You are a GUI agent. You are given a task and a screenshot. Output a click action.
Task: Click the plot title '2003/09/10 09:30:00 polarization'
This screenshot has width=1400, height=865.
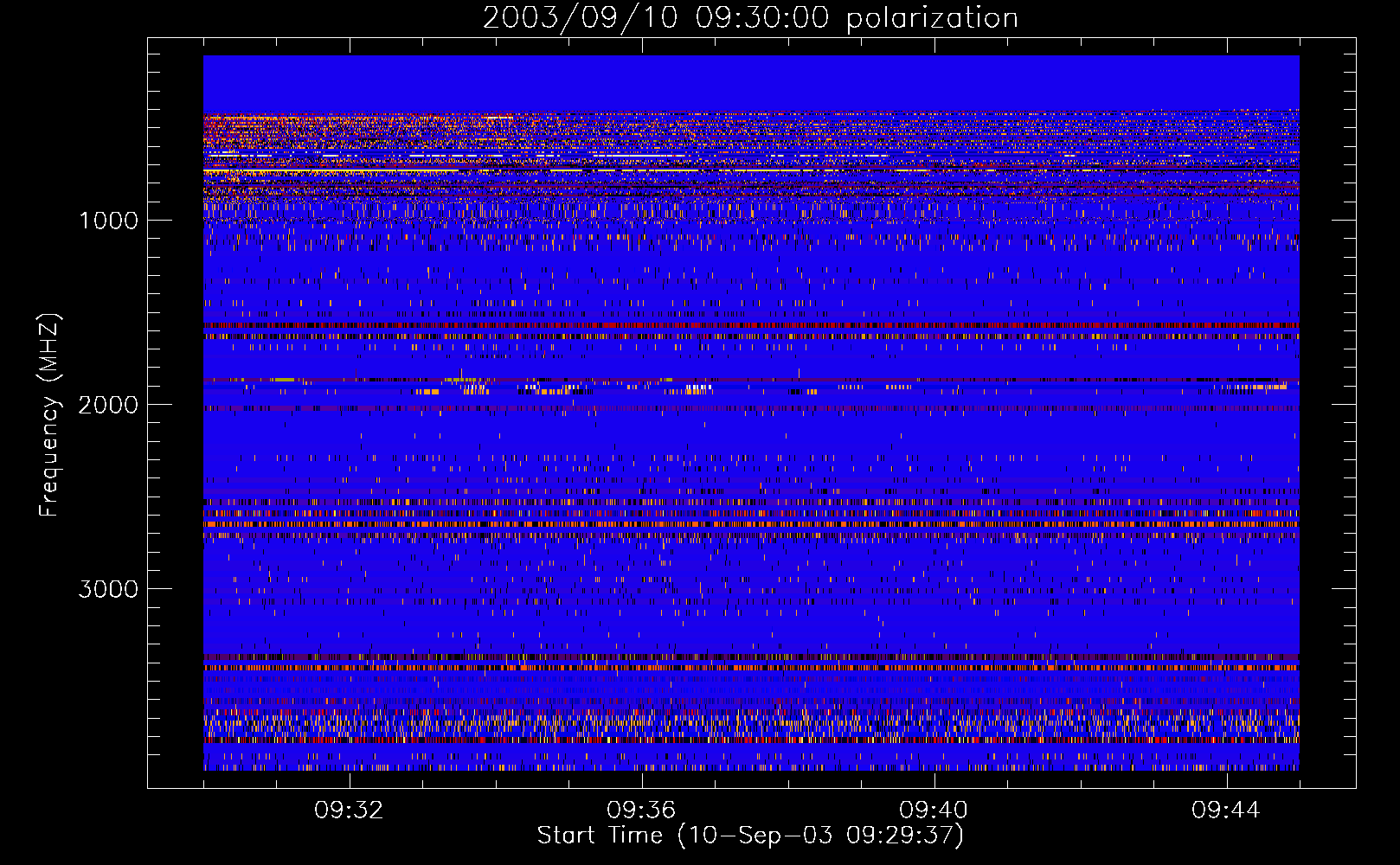750,17
